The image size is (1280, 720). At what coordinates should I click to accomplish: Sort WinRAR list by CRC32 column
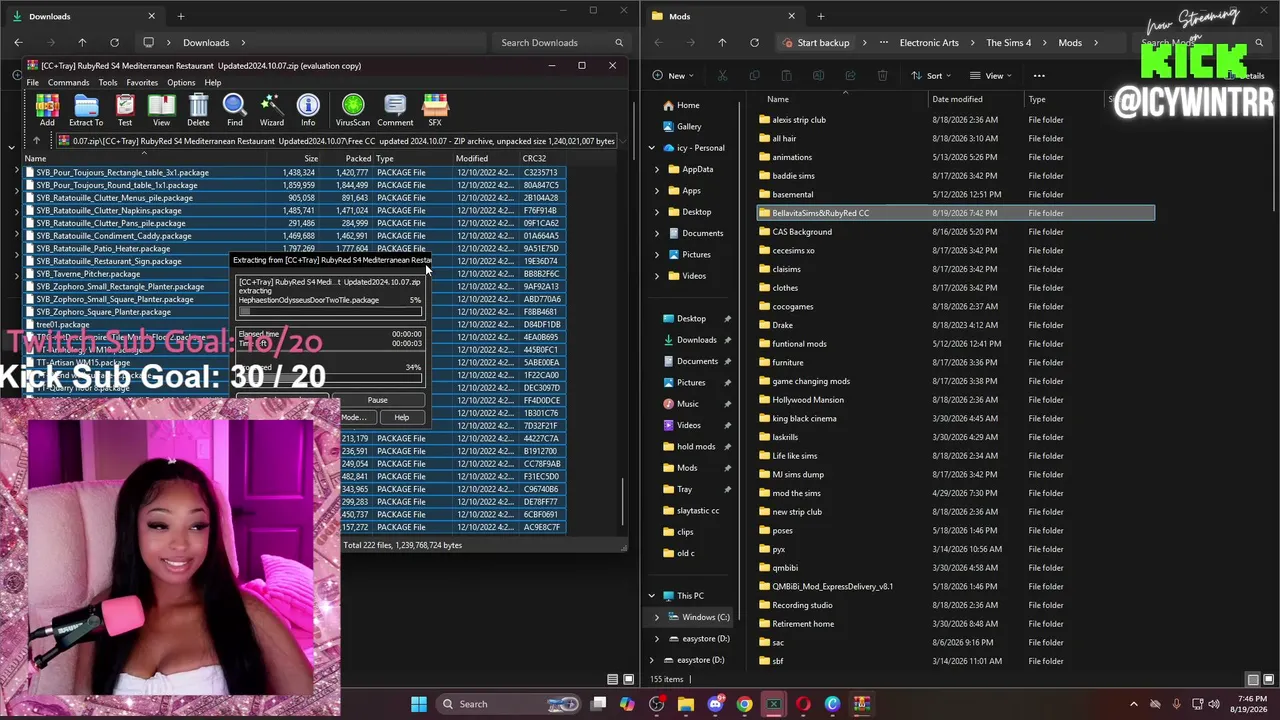(534, 158)
